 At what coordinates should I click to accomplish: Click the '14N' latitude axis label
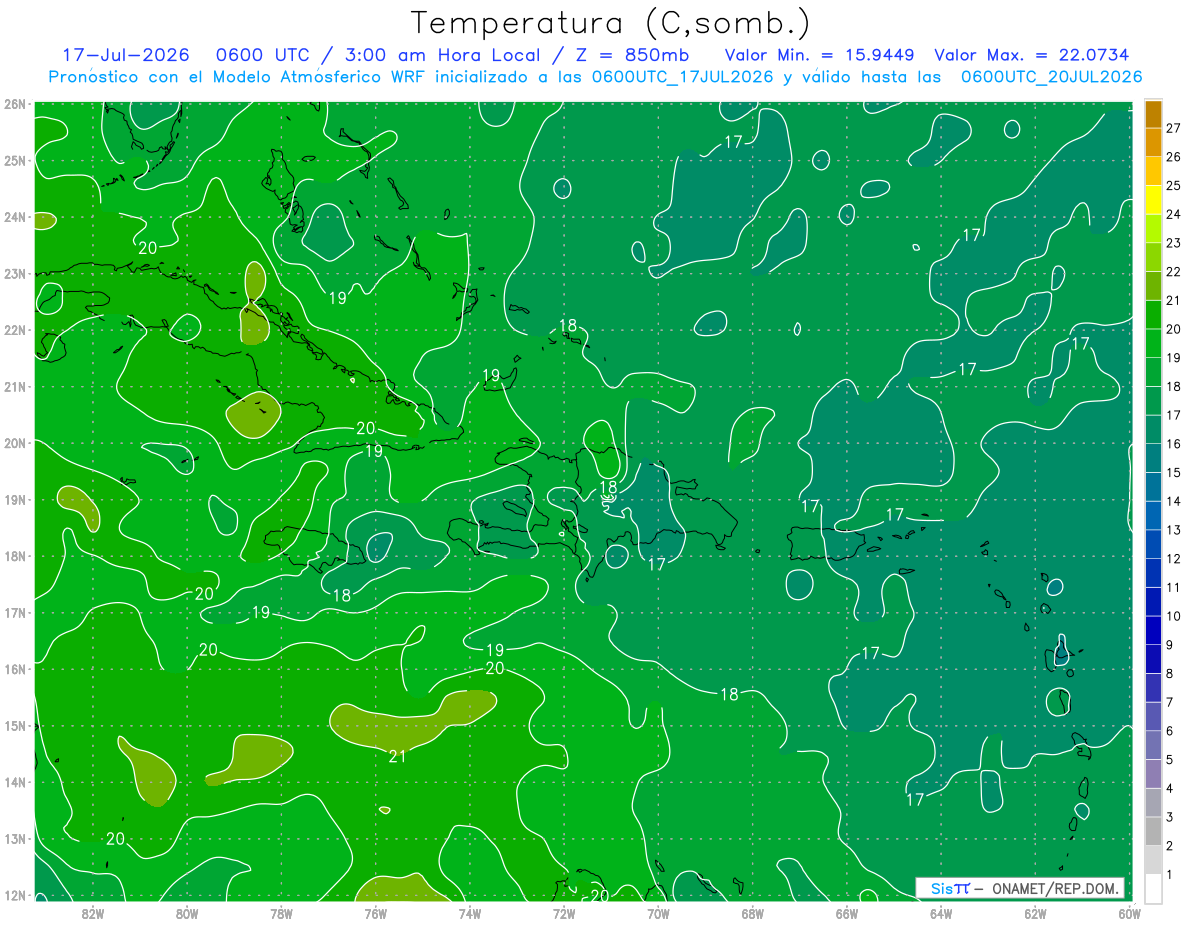[15, 782]
